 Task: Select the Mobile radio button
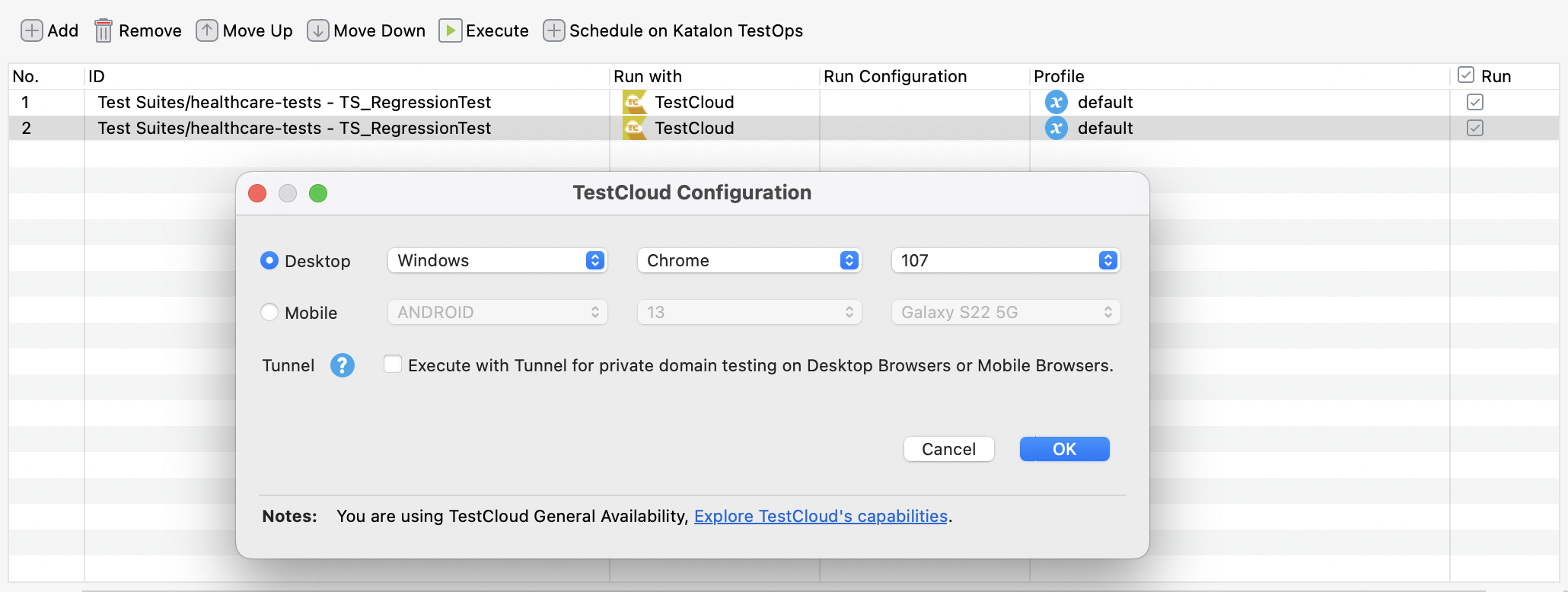pyautogui.click(x=269, y=312)
